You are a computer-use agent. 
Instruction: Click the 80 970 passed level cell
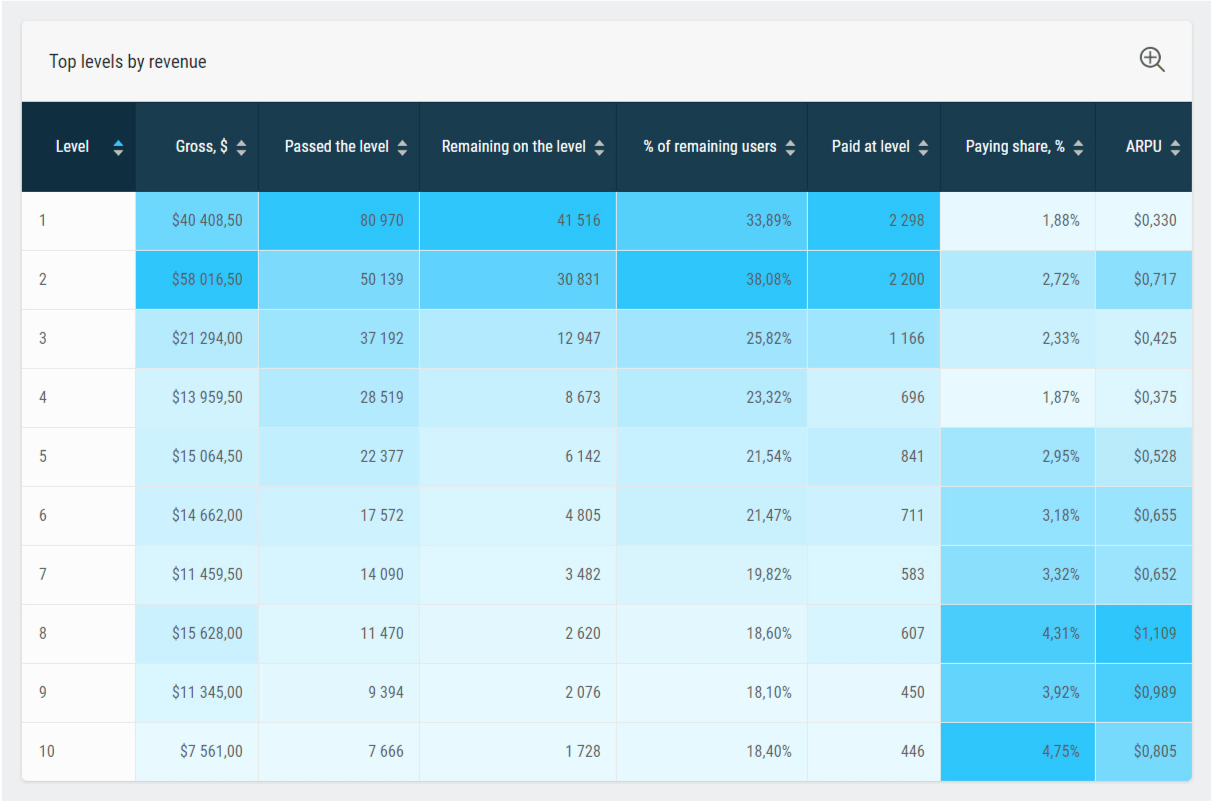tap(382, 220)
